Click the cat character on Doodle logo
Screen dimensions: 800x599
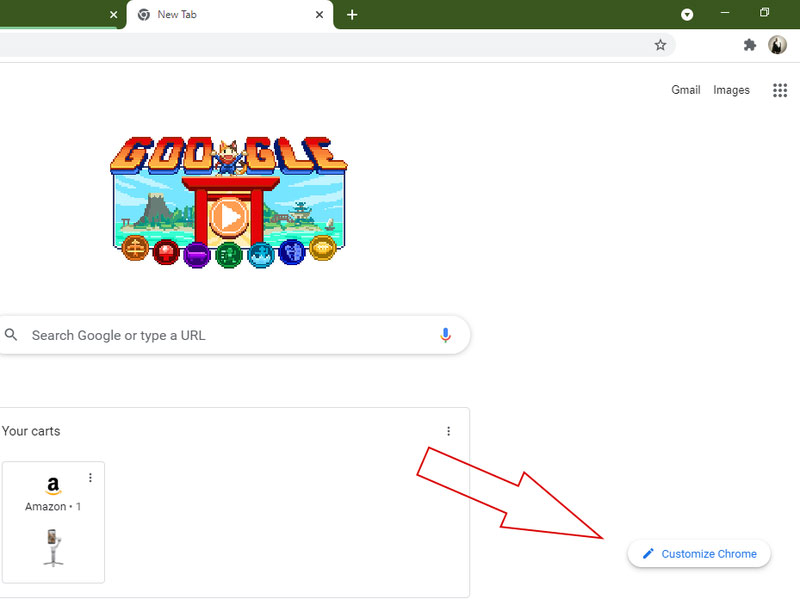[x=230, y=158]
